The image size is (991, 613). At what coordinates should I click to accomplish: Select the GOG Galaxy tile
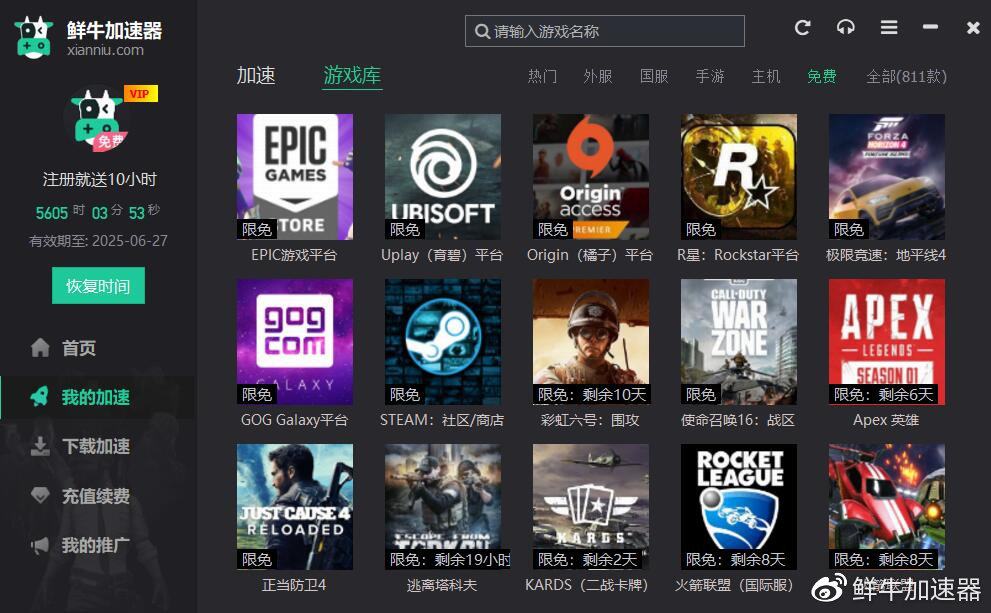(295, 342)
